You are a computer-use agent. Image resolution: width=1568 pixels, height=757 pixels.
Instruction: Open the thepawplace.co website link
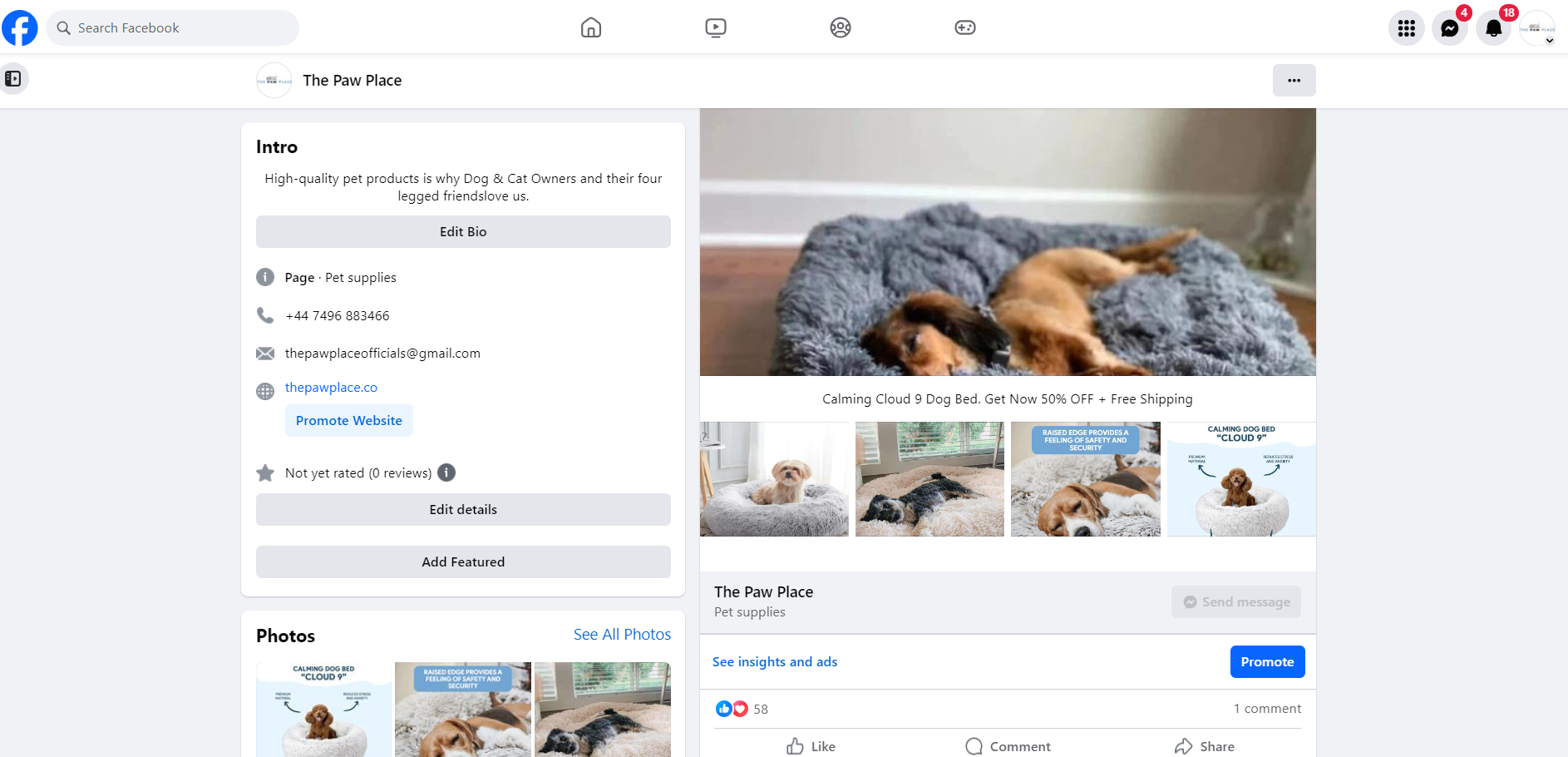coord(331,388)
